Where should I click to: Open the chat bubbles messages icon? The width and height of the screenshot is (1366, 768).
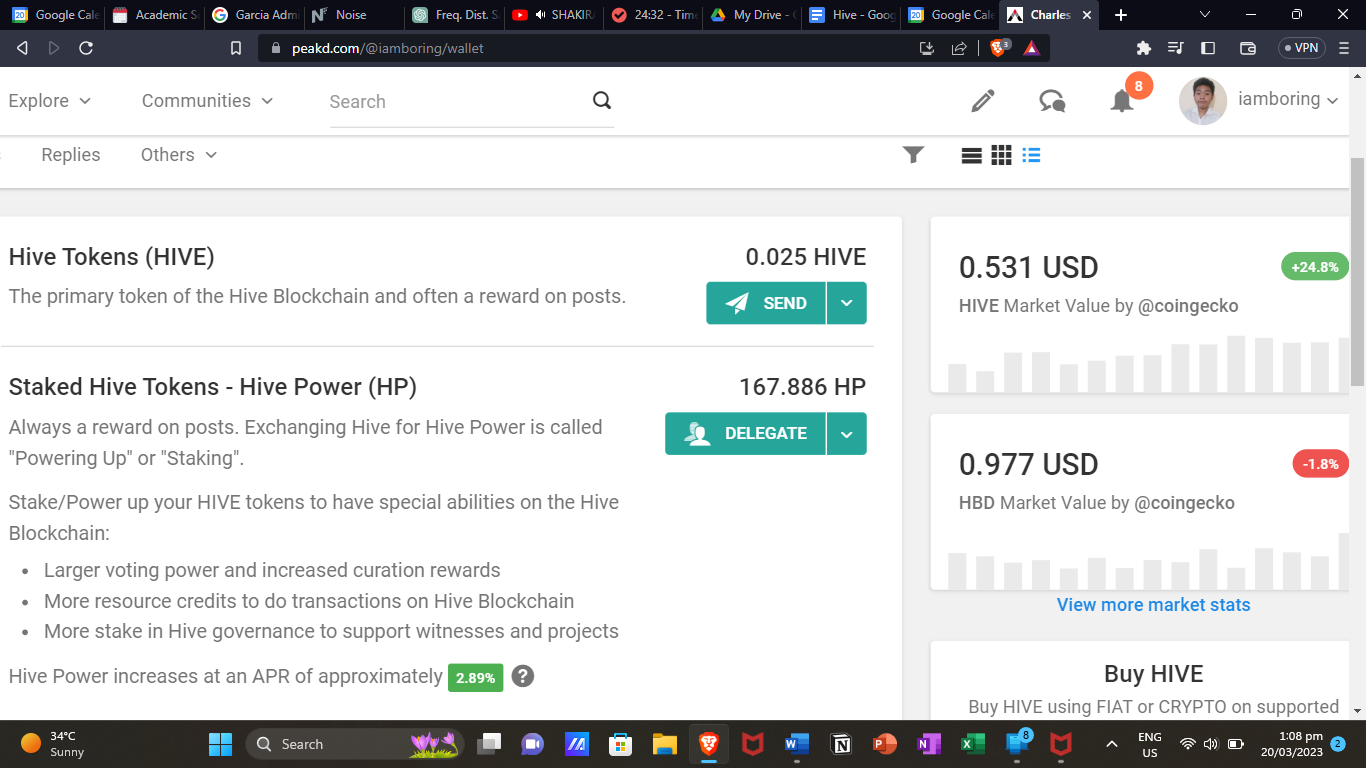pyautogui.click(x=1052, y=101)
